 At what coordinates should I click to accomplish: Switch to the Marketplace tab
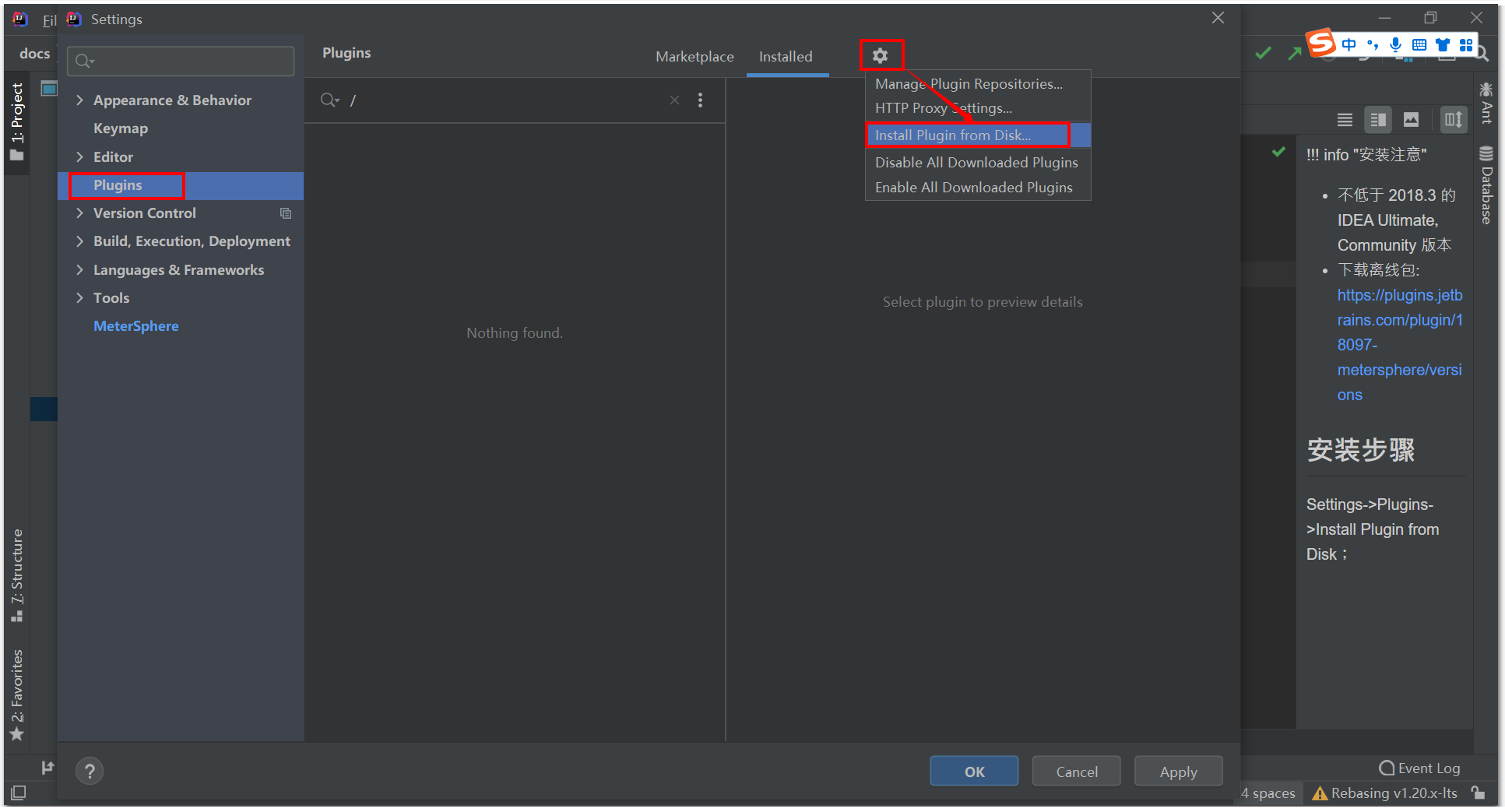pyautogui.click(x=694, y=56)
